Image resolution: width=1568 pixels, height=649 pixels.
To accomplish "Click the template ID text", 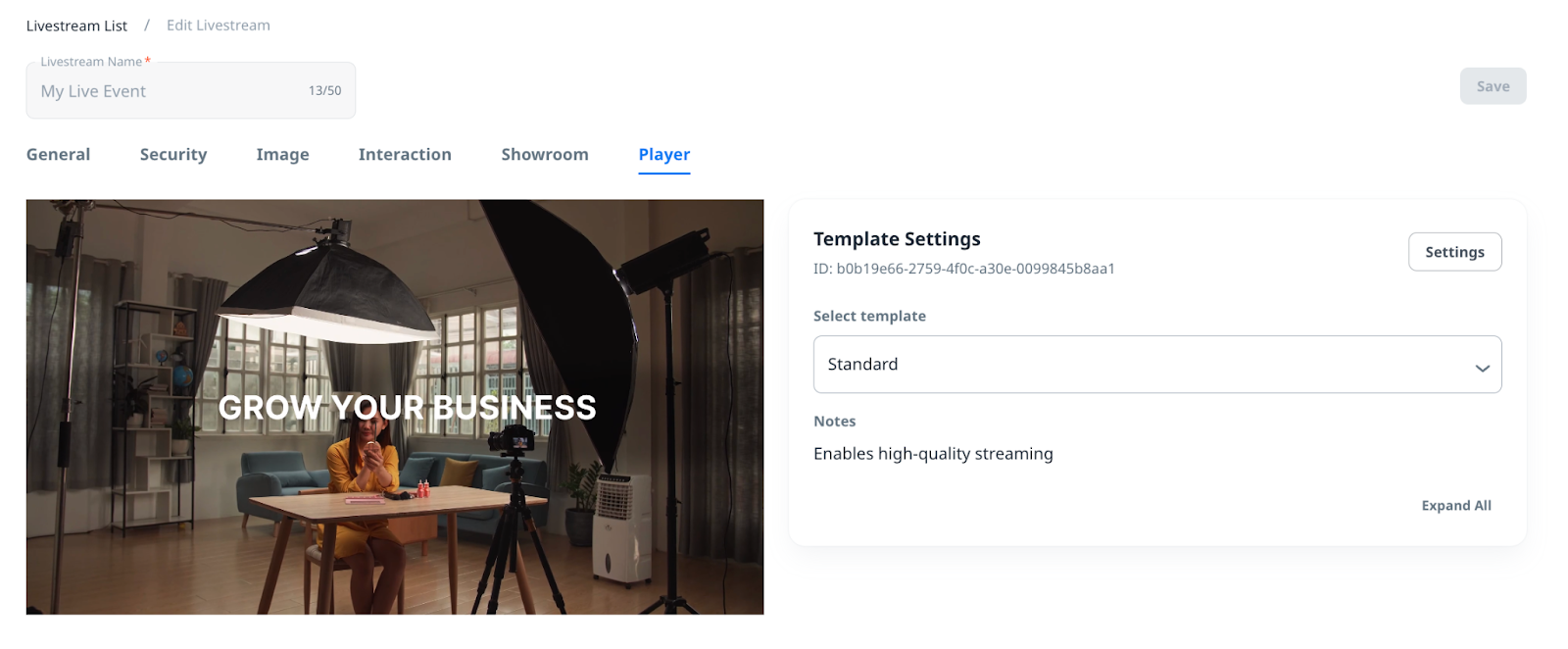I will pos(963,269).
